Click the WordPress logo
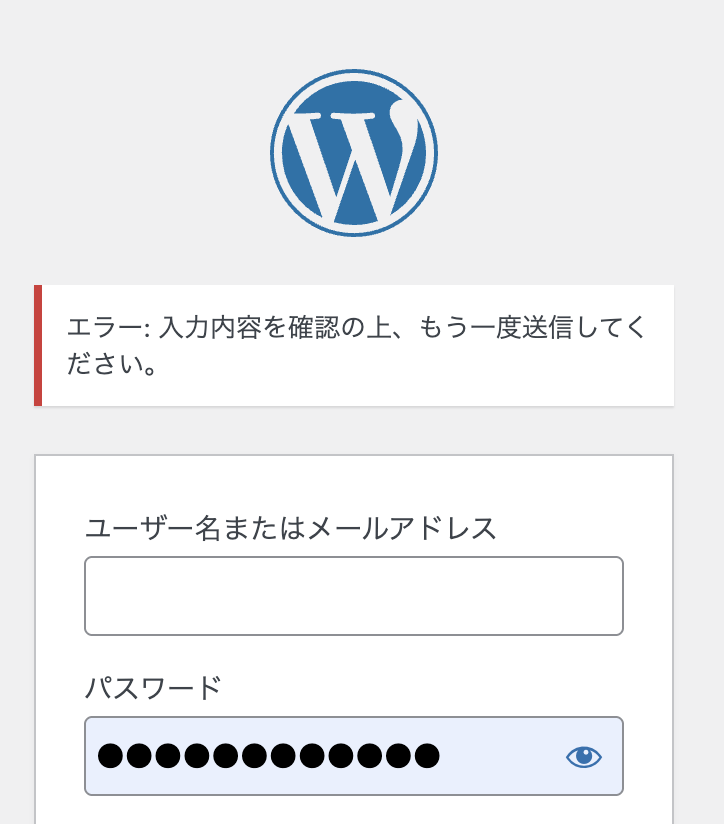 coord(354,153)
